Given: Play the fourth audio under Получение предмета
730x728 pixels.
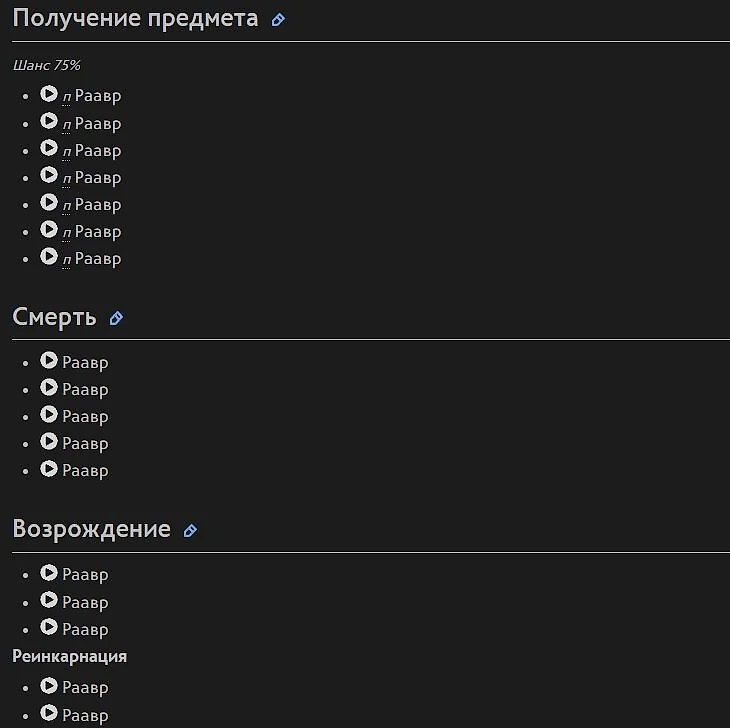Looking at the screenshot, I should [49, 175].
